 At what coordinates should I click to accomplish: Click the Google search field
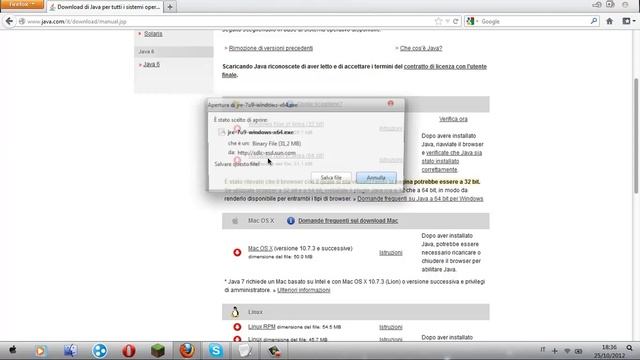[535, 21]
